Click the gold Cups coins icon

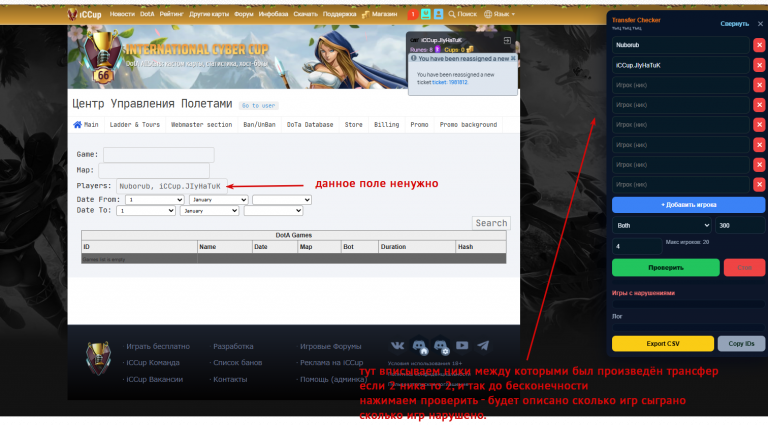(470, 49)
